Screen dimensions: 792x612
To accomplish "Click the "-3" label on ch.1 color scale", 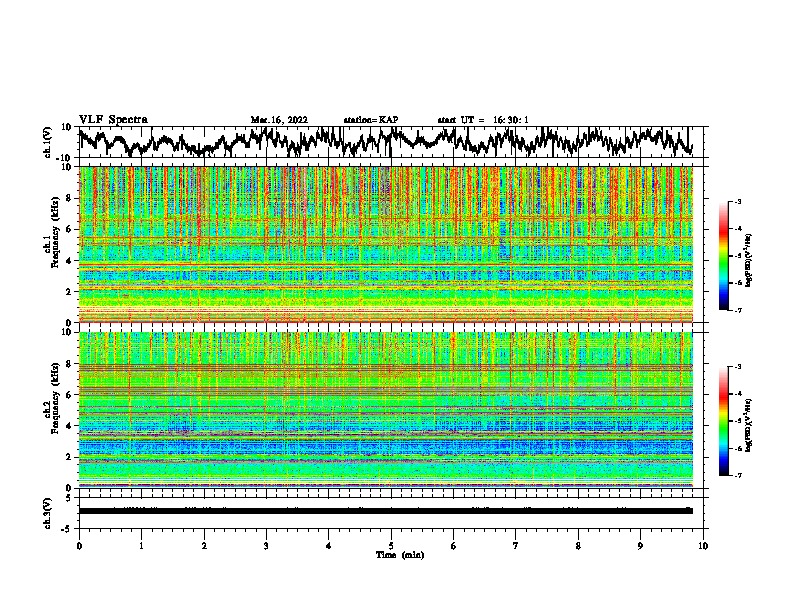I will [x=737, y=201].
